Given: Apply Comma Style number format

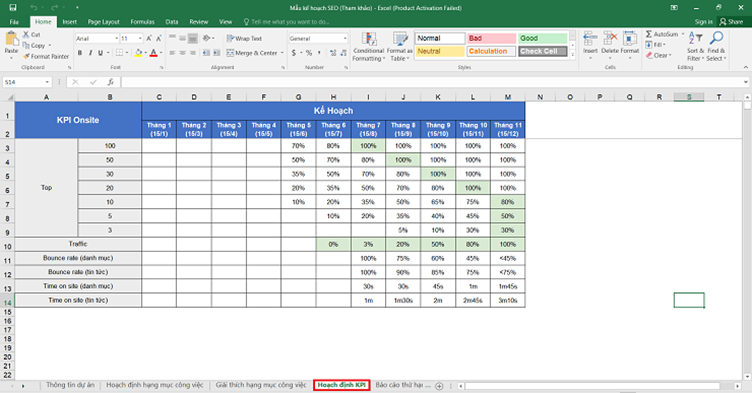Looking at the screenshot, I should [319, 53].
